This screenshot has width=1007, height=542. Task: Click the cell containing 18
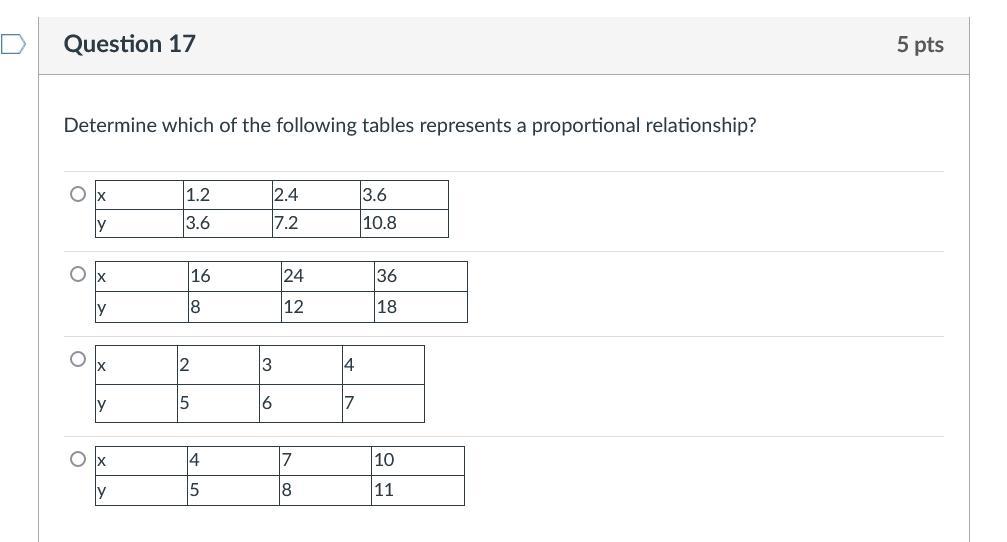pyautogui.click(x=420, y=307)
